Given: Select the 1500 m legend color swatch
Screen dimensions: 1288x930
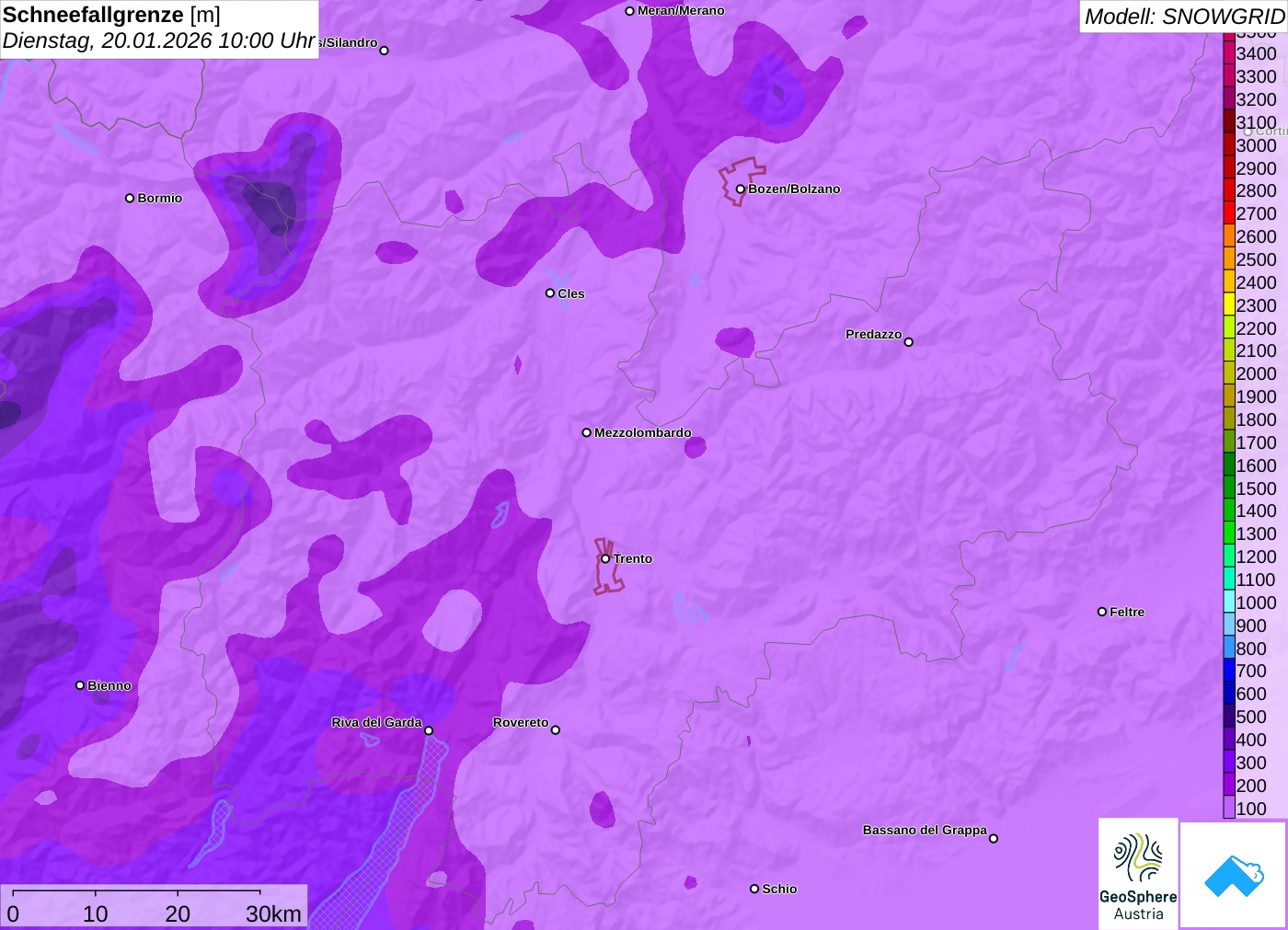Looking at the screenshot, I should click(x=1229, y=488).
